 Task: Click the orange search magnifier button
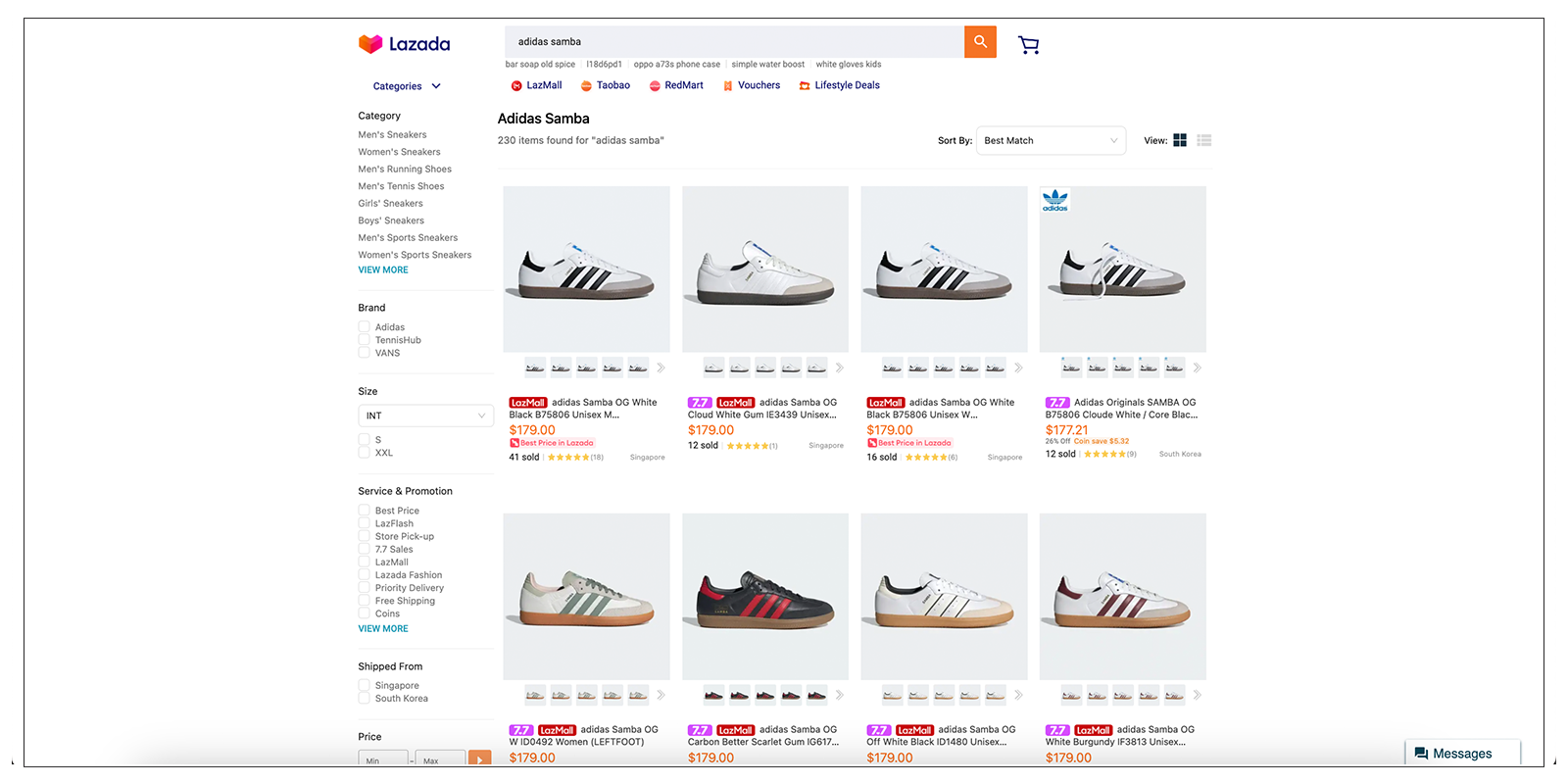point(980,42)
